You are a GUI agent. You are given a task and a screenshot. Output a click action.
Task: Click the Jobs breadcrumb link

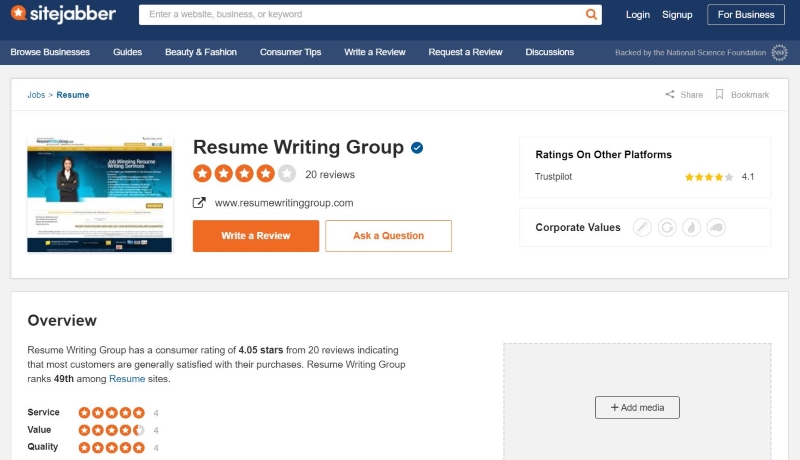36,95
